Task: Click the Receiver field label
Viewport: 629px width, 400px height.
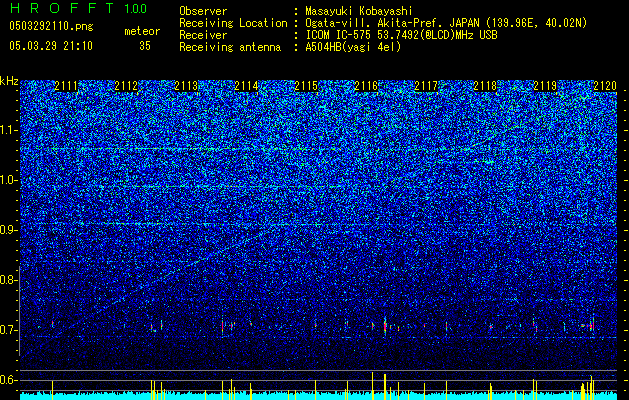Action: (x=203, y=35)
